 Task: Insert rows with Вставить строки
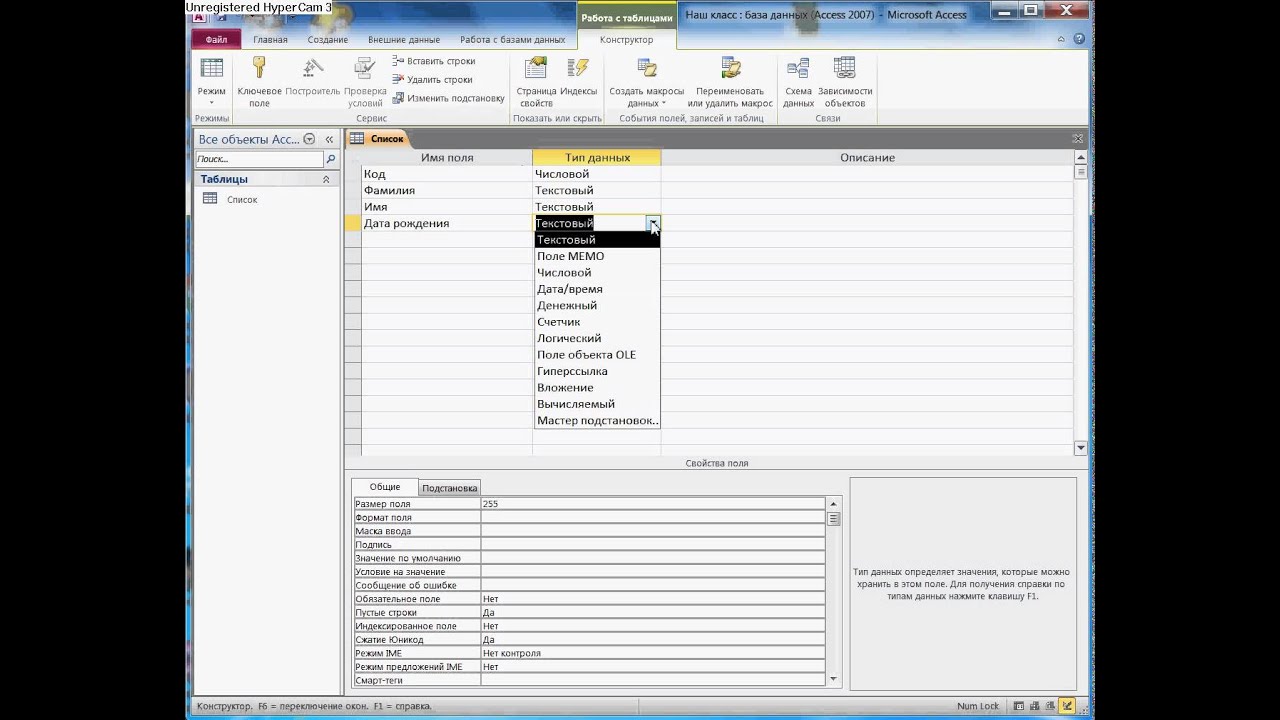(433, 61)
